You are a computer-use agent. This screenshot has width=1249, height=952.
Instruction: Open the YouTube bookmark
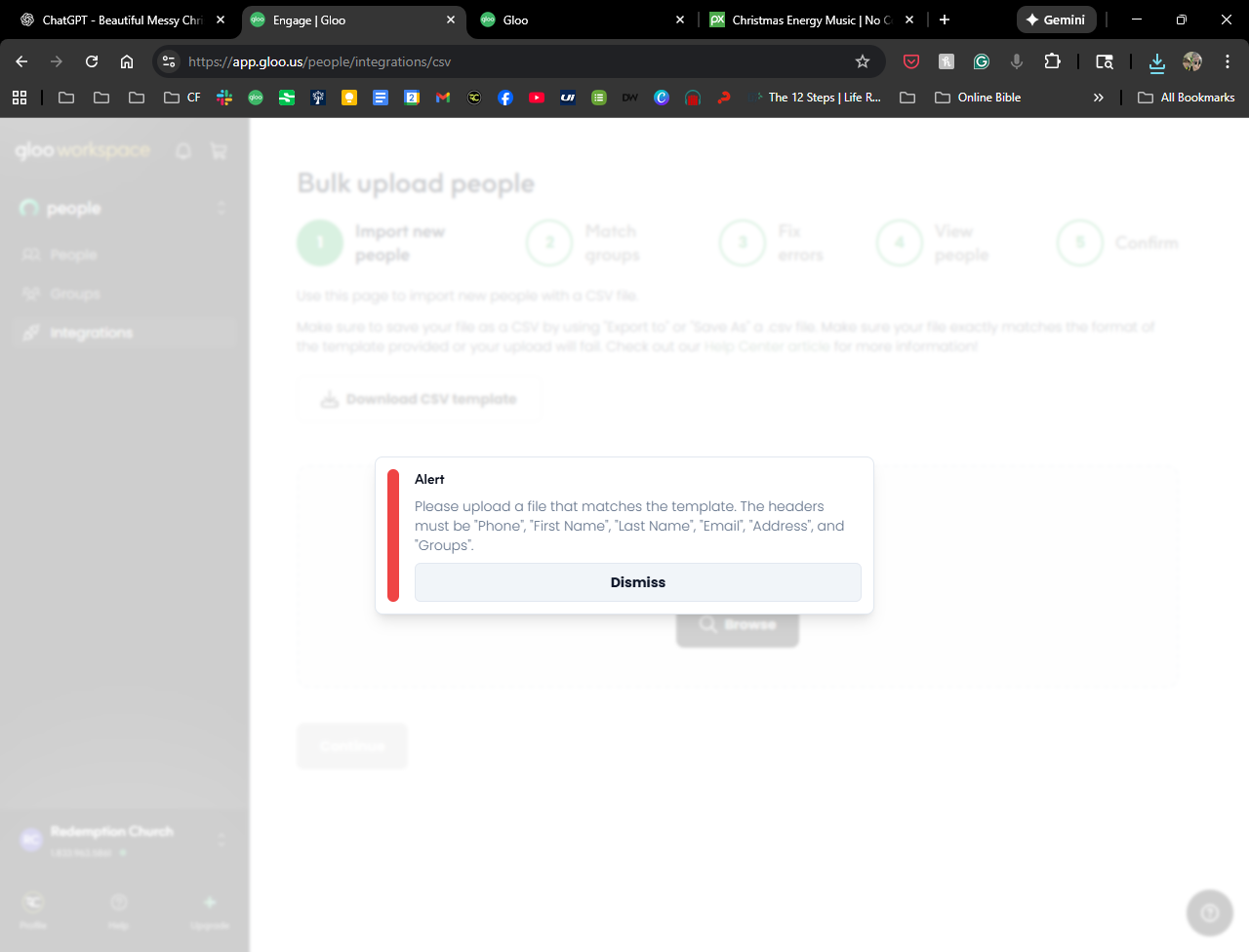point(537,98)
